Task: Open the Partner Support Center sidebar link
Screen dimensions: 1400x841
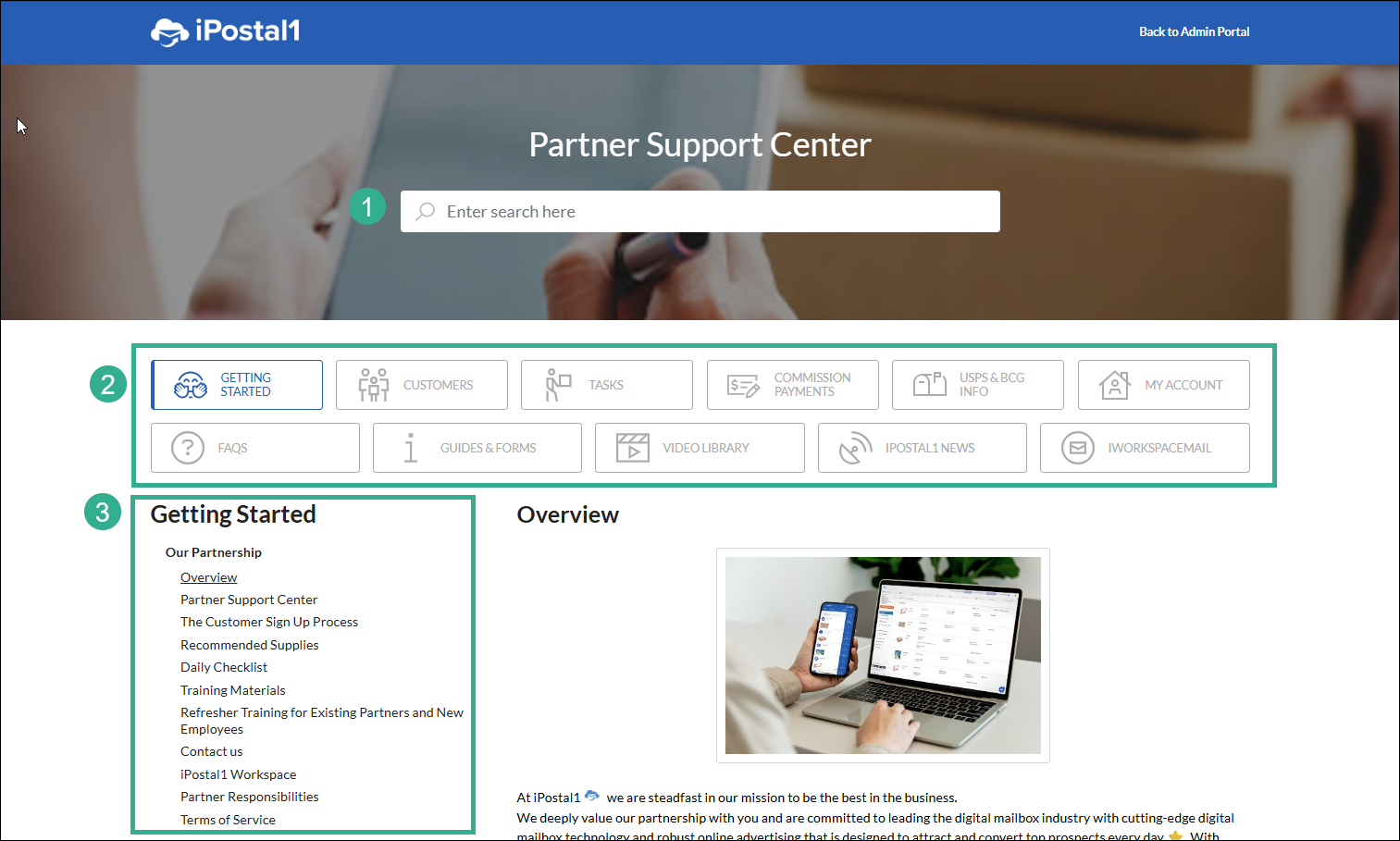Action: tap(249, 600)
